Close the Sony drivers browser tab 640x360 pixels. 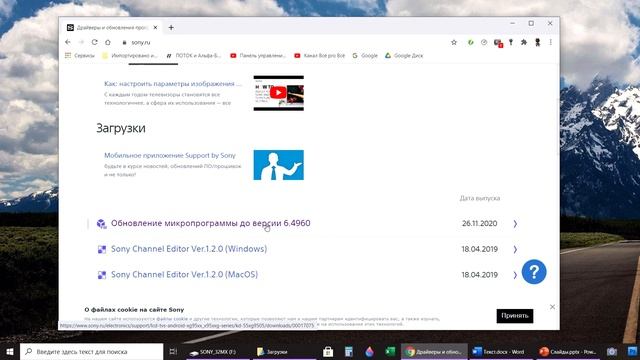coord(155,27)
